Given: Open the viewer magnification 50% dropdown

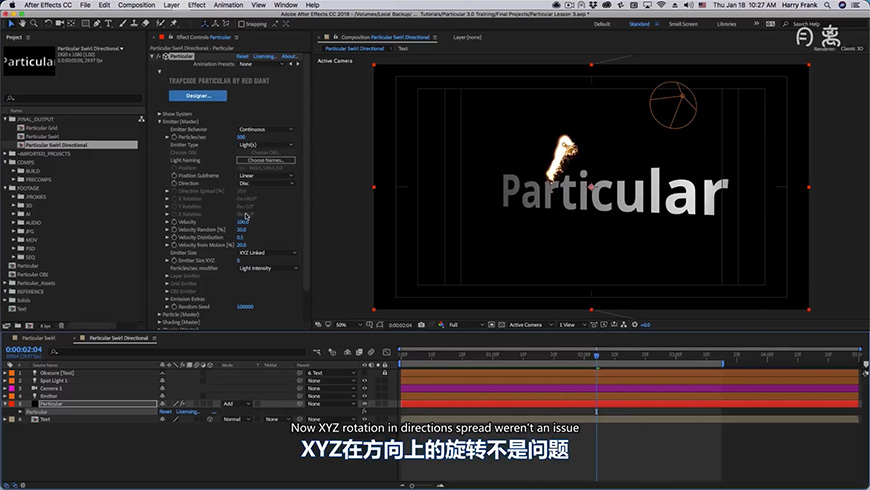Looking at the screenshot, I should (x=348, y=325).
